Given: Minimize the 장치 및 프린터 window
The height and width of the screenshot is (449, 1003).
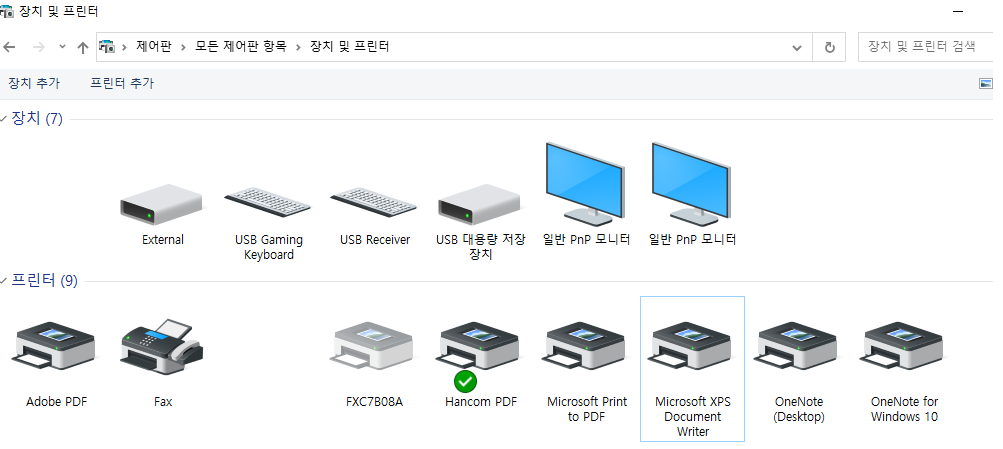Looking at the screenshot, I should tap(958, 12).
